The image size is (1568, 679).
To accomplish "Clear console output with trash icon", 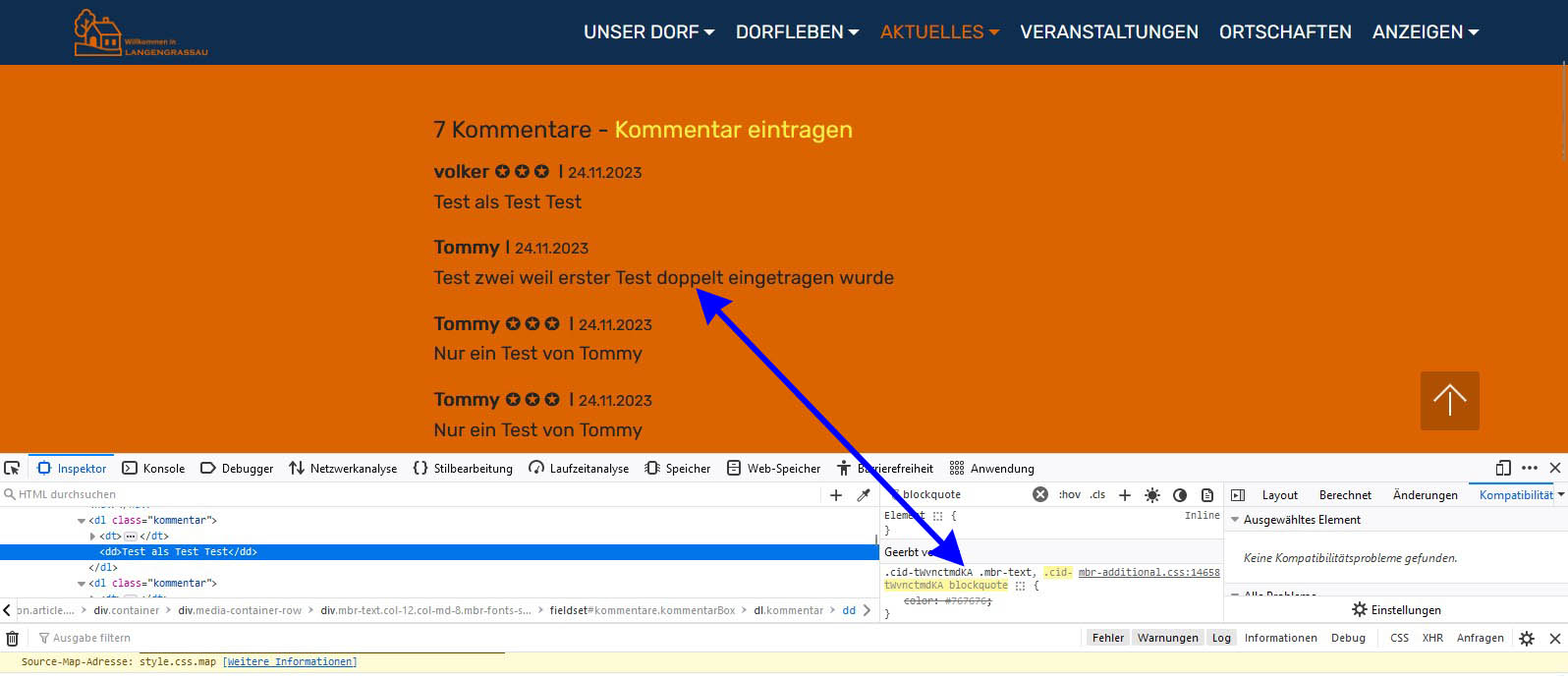I will (13, 639).
